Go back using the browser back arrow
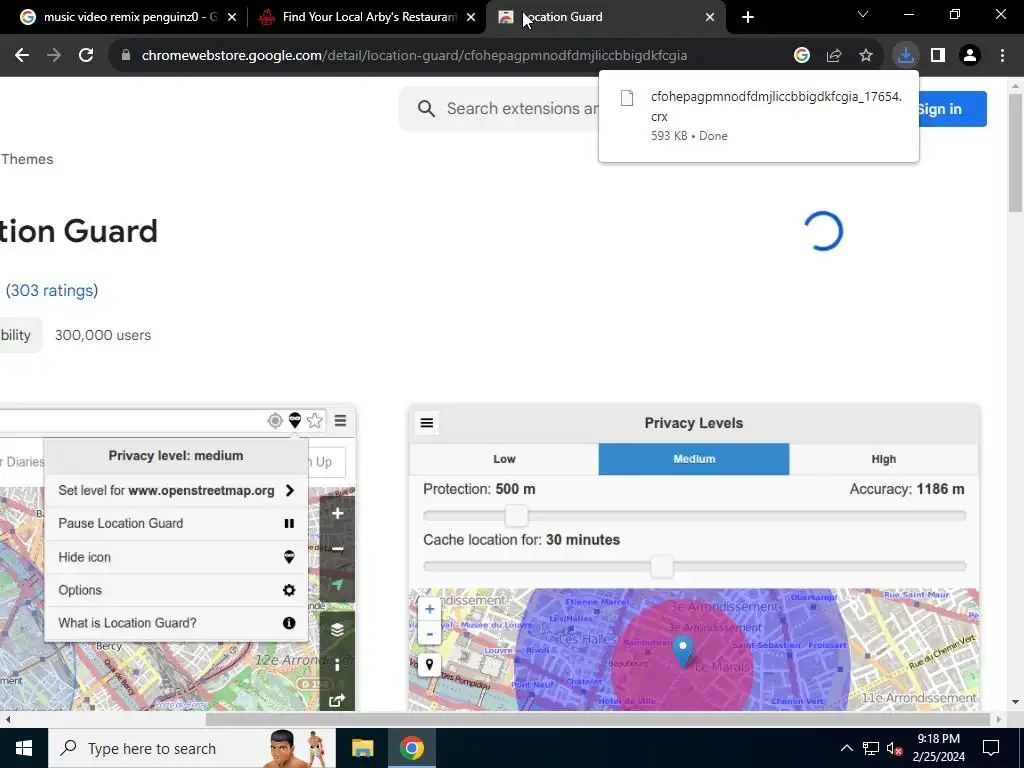 click(22, 56)
